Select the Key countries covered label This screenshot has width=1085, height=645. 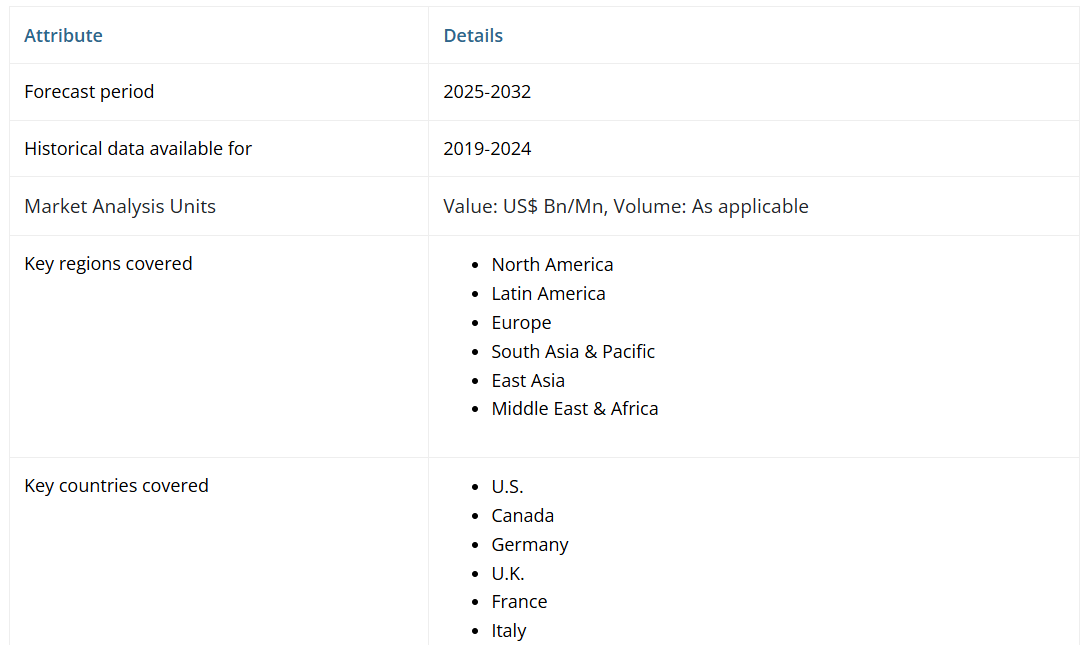tap(116, 486)
